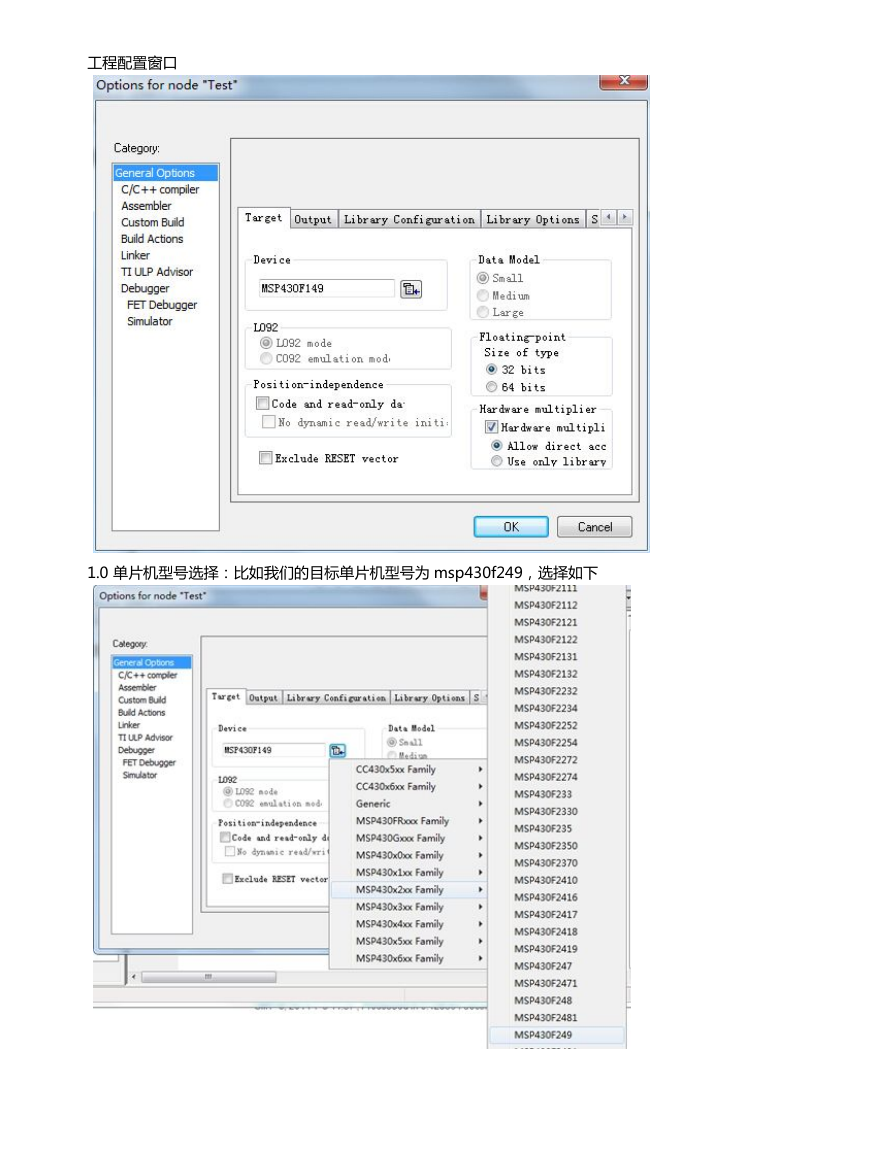Open Library Options tab in upper dialog
This screenshot has height=1155, width=893.
coord(533,220)
